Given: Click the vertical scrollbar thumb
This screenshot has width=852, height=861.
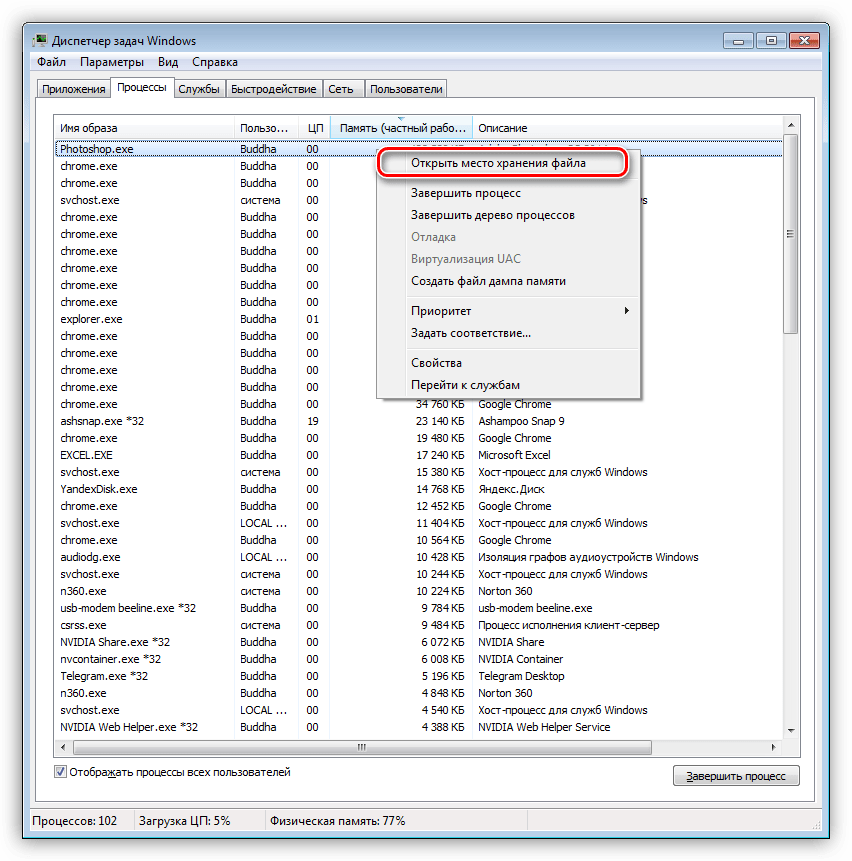Looking at the screenshot, I should click(791, 234).
